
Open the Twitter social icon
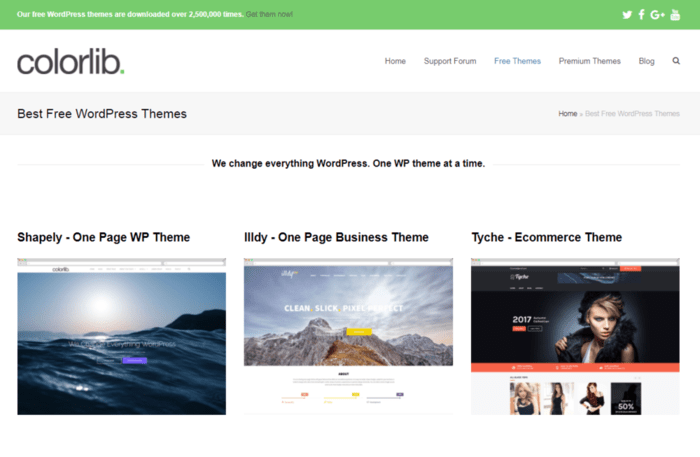point(627,14)
